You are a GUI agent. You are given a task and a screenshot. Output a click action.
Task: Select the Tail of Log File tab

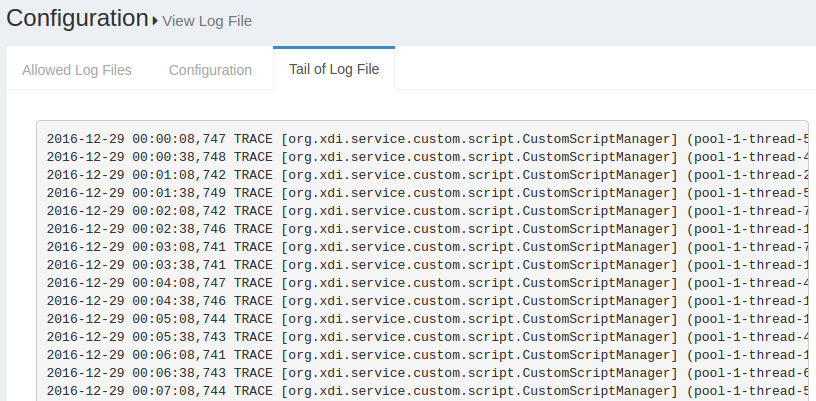[334, 70]
